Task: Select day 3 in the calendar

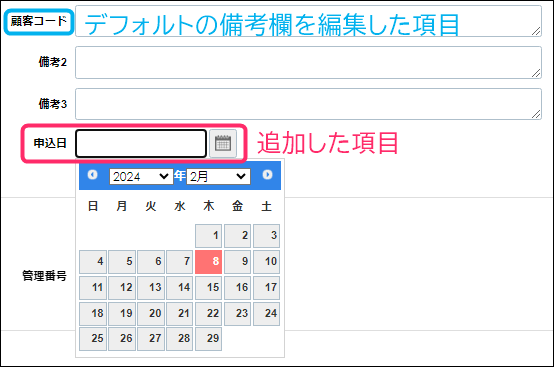Action: [x=266, y=236]
